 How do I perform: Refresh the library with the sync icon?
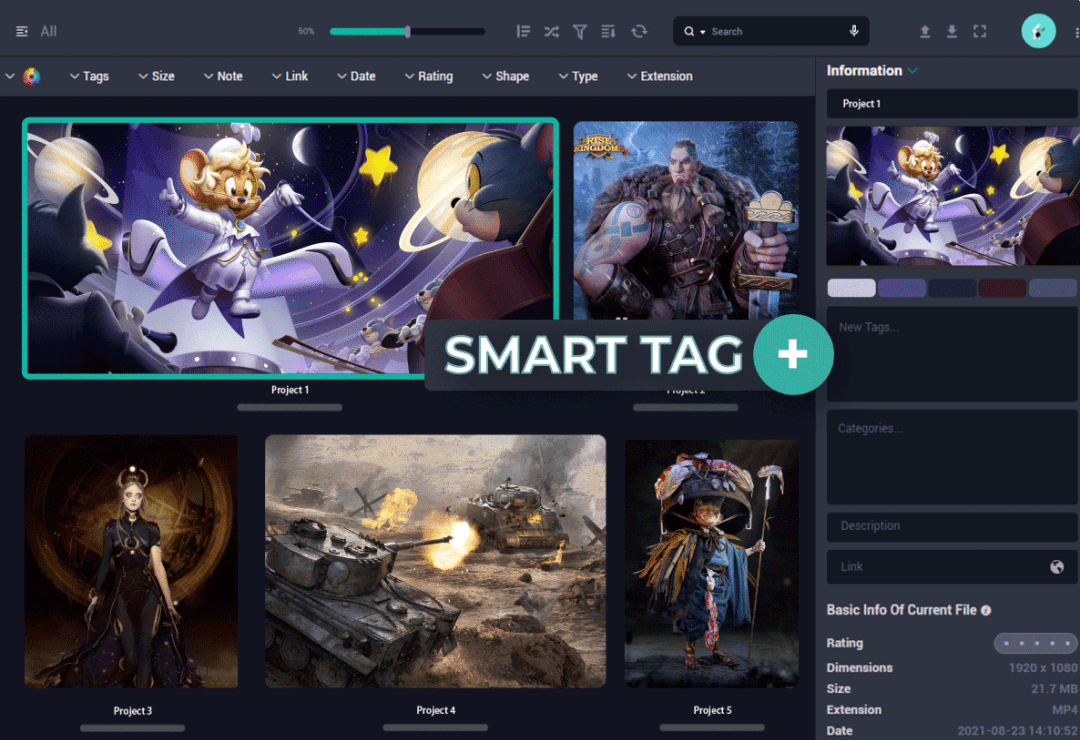(x=639, y=31)
